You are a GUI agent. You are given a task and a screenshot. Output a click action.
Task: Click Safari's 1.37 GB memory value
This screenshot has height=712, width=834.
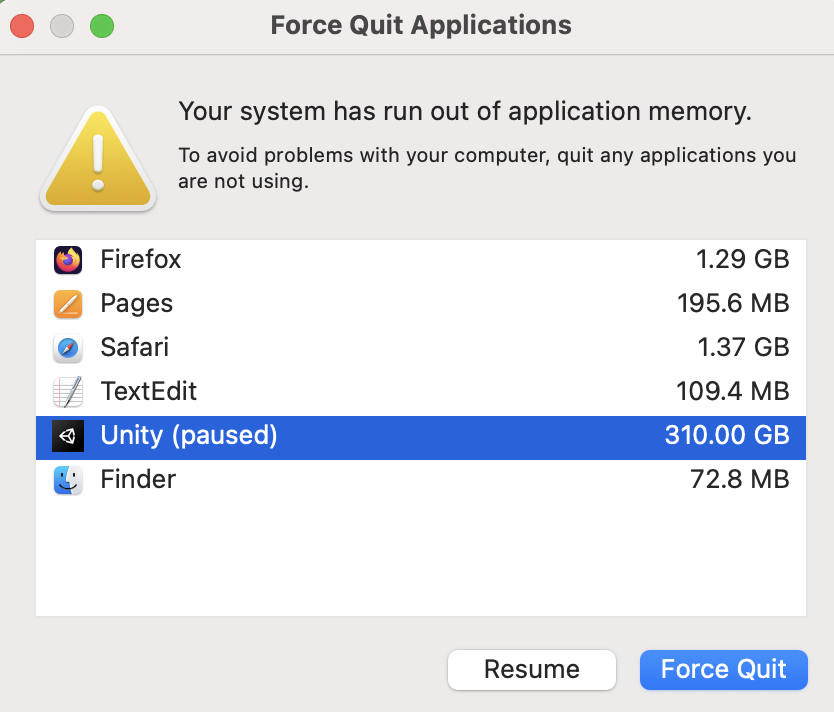pos(743,348)
